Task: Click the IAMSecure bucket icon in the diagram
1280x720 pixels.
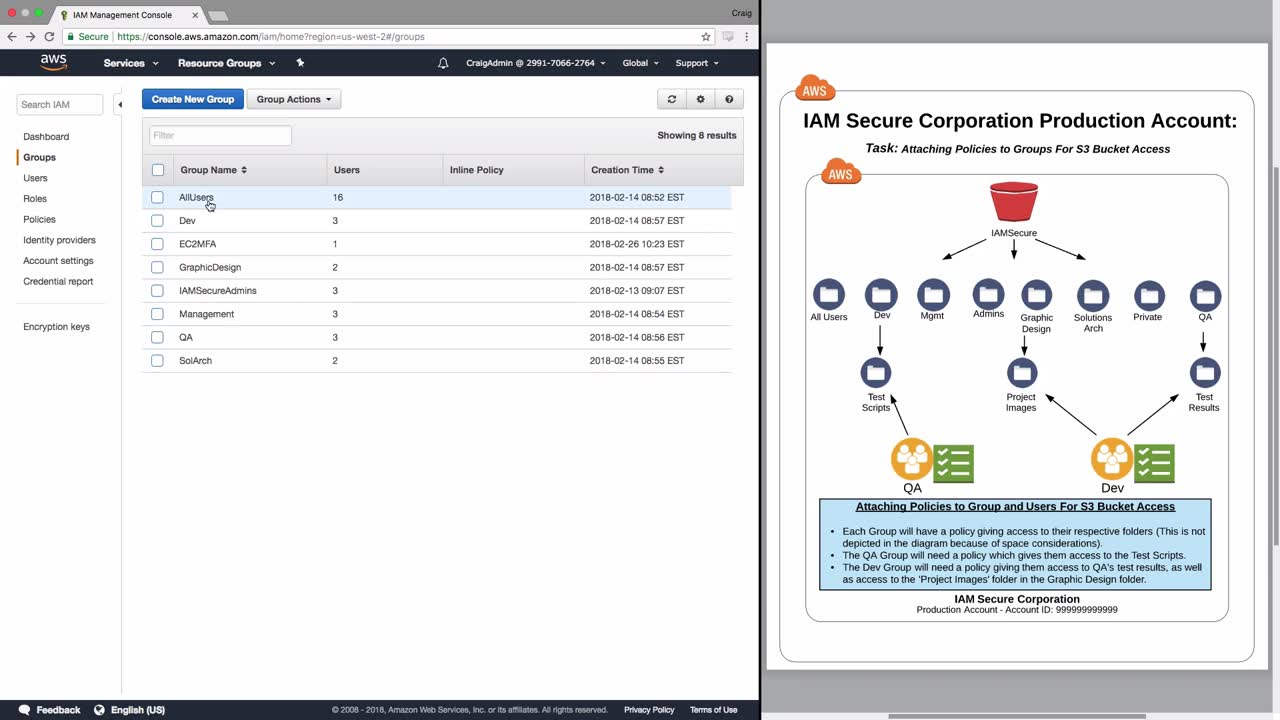Action: coord(1013,202)
